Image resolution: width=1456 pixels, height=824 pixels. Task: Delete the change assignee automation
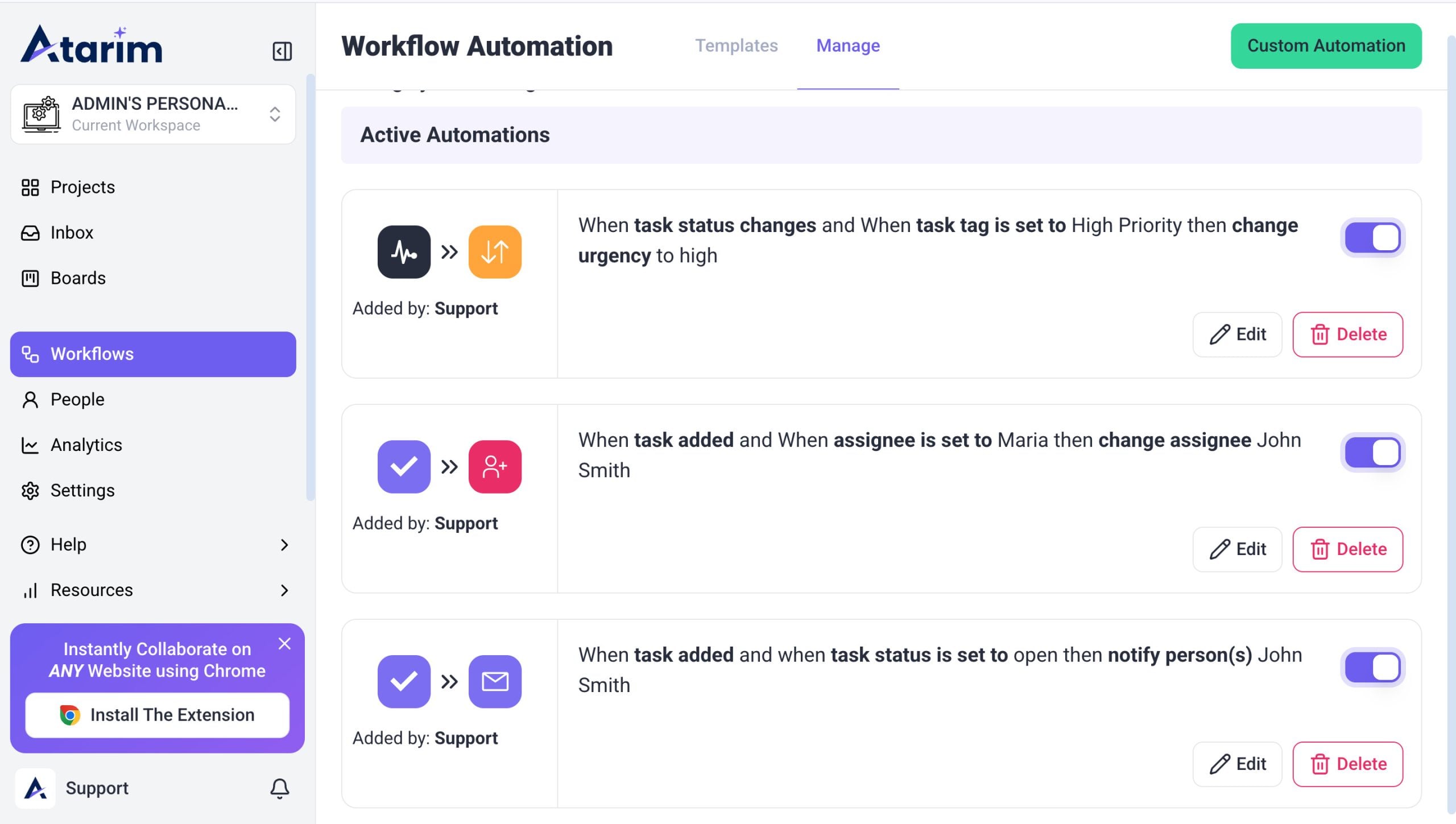point(1347,549)
